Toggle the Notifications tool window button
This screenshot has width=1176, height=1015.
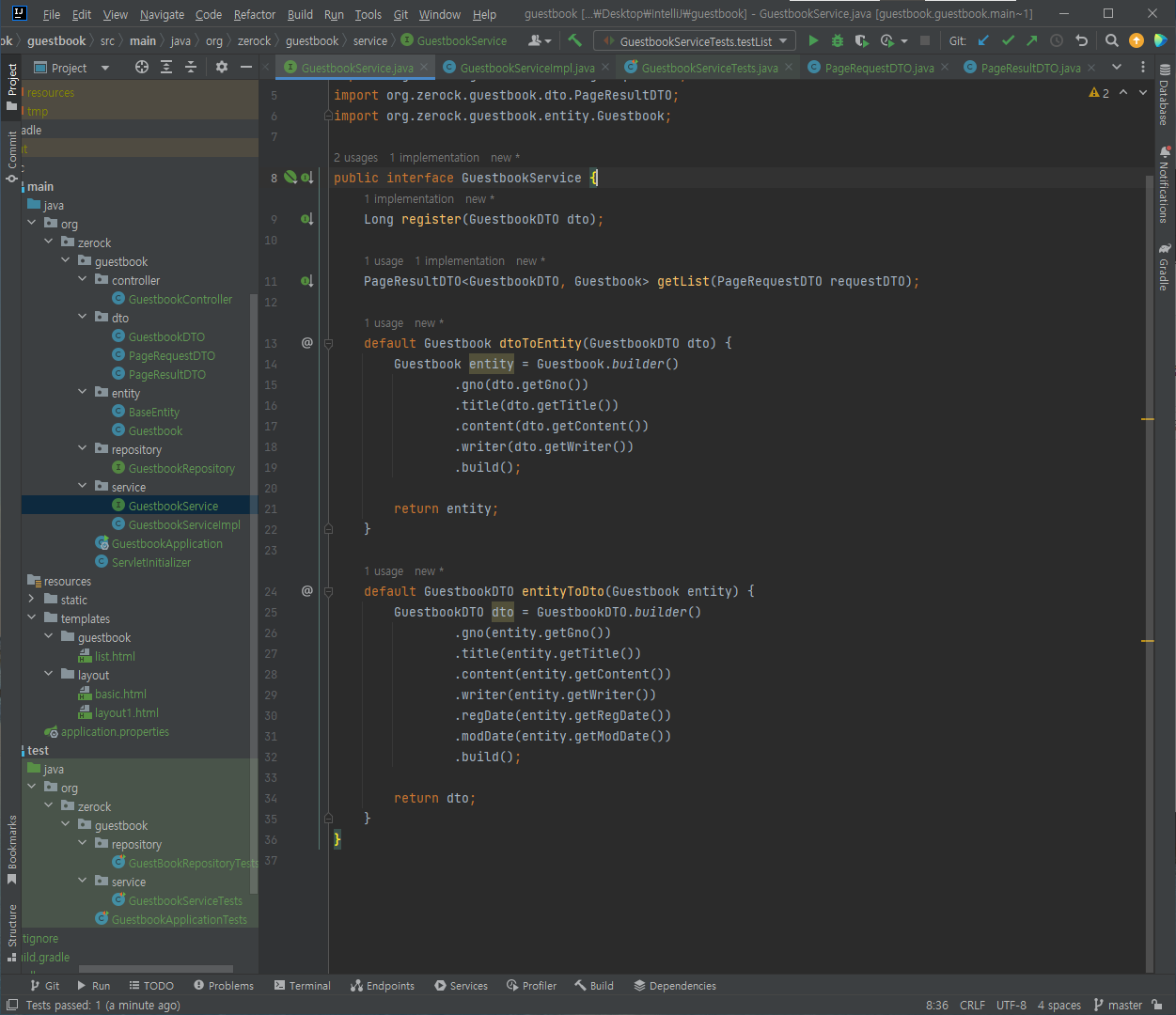tap(1164, 184)
